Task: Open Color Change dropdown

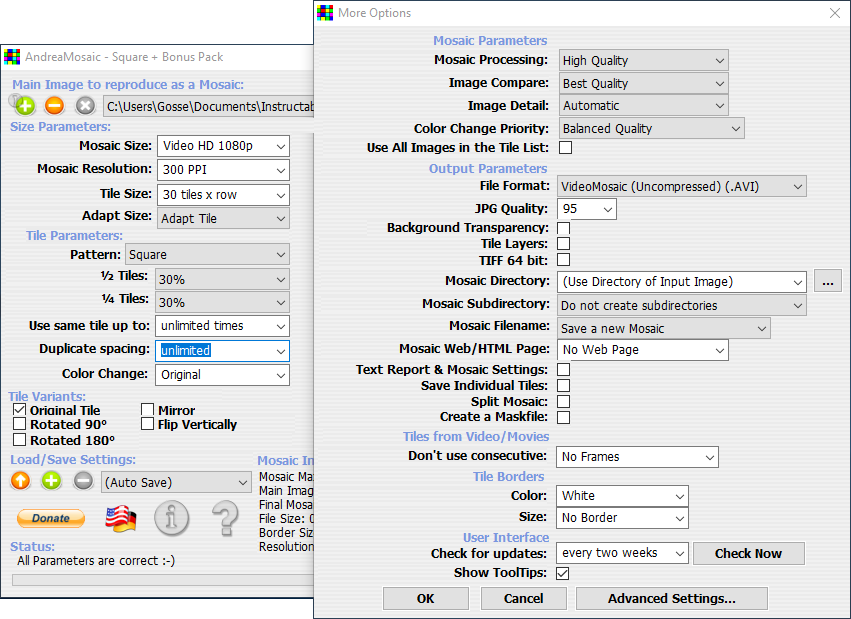Action: [x=222, y=375]
